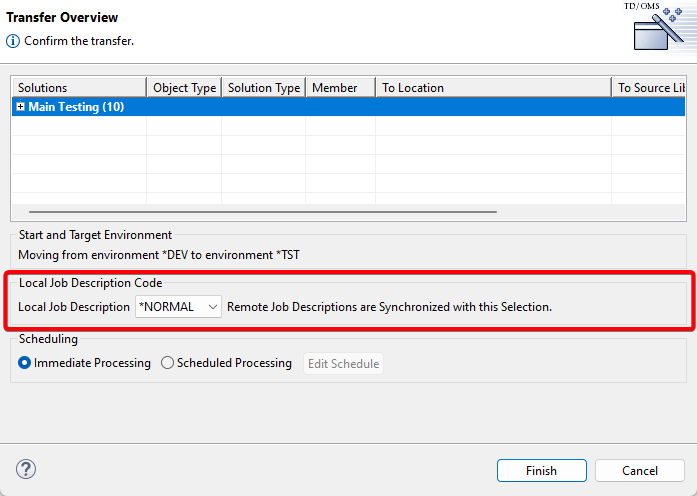Click the Member column header

(x=340, y=88)
